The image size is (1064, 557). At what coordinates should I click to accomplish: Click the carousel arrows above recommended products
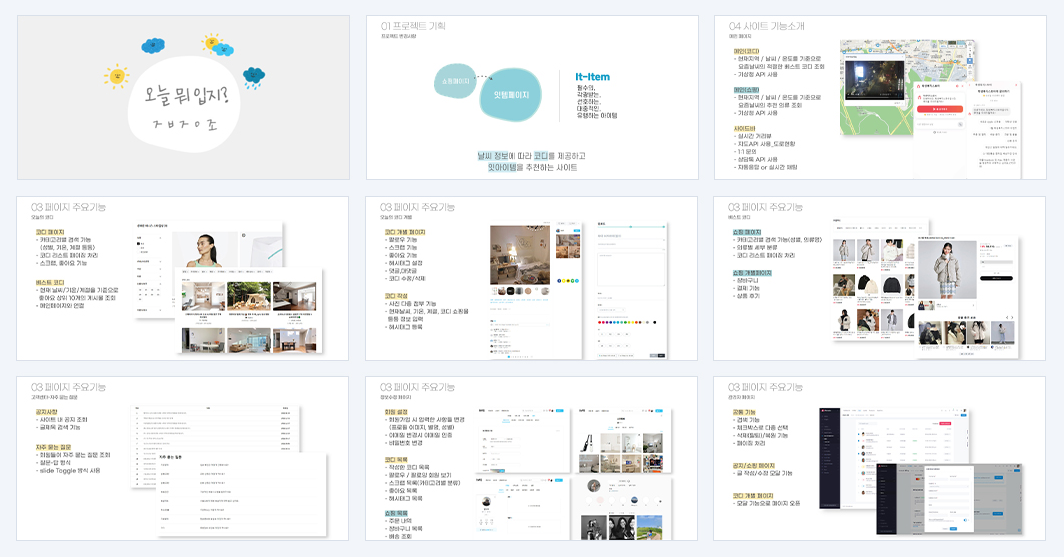(1008, 318)
